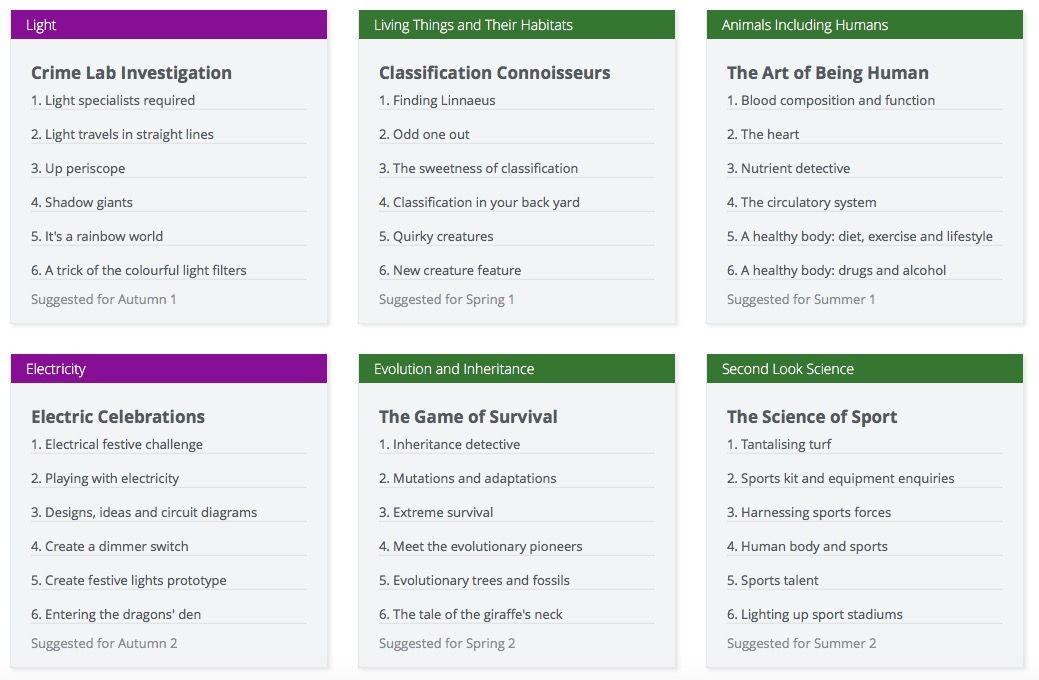Open Crime Lab Investigation title
1039x680 pixels.
[131, 72]
